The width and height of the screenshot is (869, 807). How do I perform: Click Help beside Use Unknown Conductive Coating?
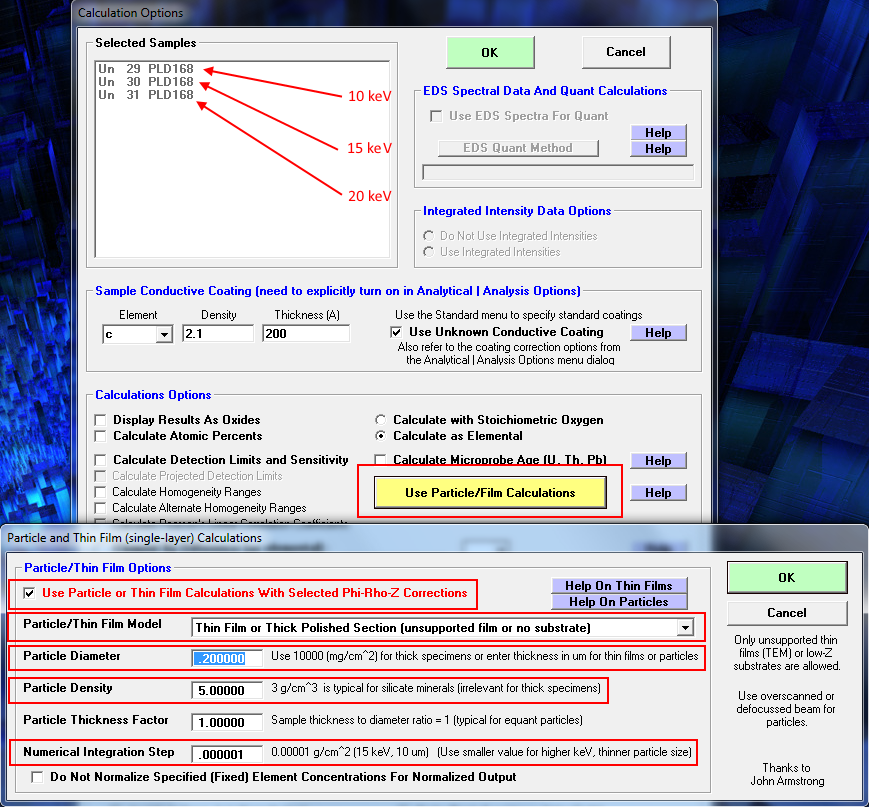pos(658,333)
